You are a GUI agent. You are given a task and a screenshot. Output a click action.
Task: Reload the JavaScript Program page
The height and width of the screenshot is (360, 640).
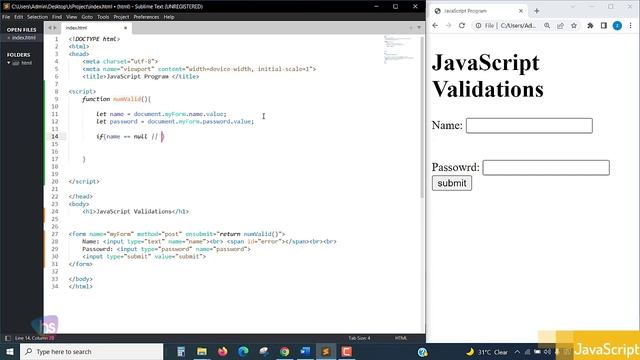462,25
